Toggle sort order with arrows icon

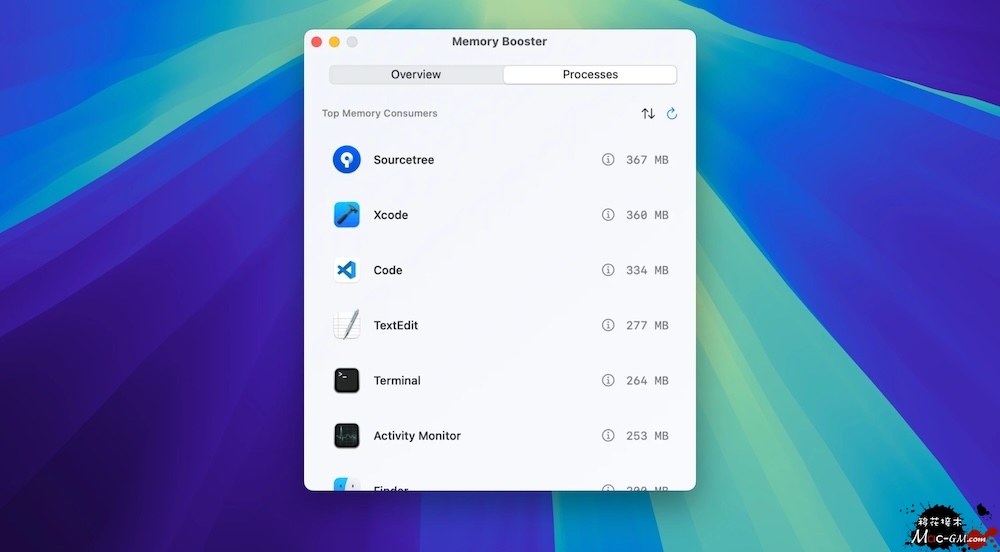point(648,114)
